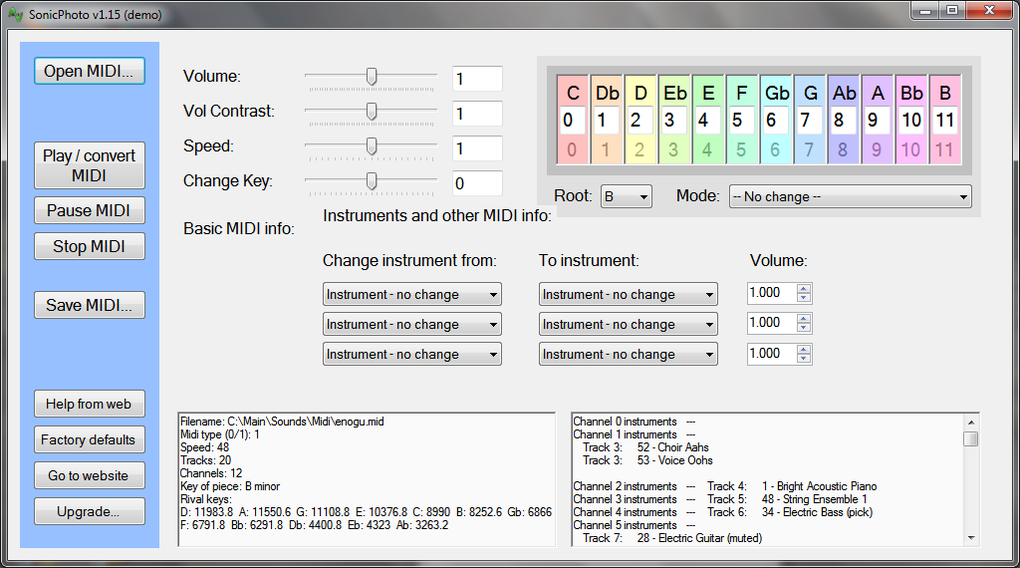
Task: Edit the Db note mapping field
Action: (x=607, y=120)
